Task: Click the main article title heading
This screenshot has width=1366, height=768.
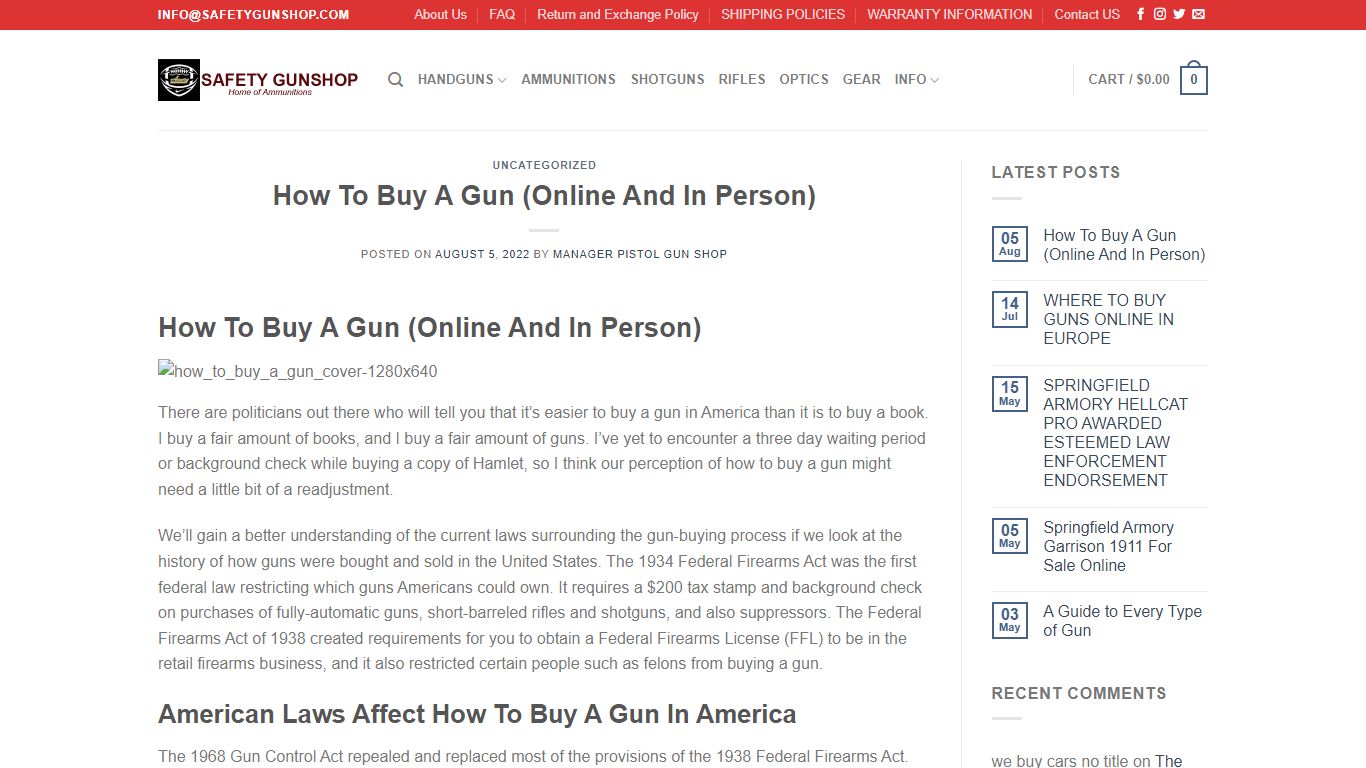Action: (544, 195)
